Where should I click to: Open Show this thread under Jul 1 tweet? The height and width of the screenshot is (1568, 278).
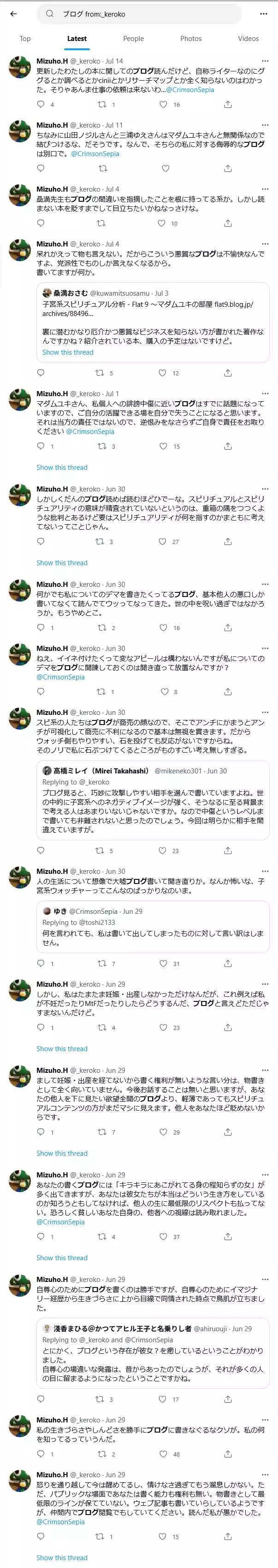pos(62,468)
